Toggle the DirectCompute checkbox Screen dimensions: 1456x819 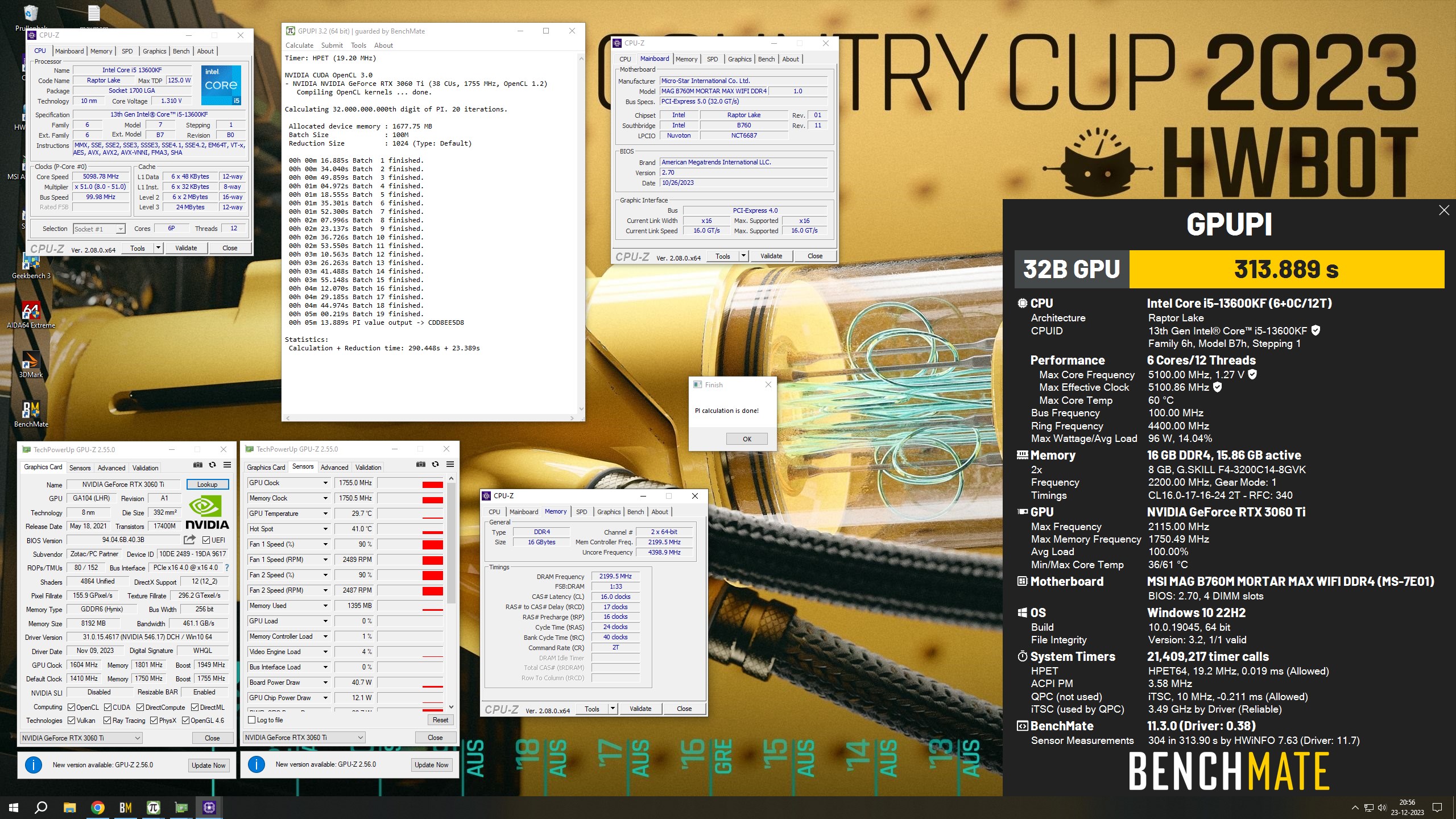(x=140, y=708)
